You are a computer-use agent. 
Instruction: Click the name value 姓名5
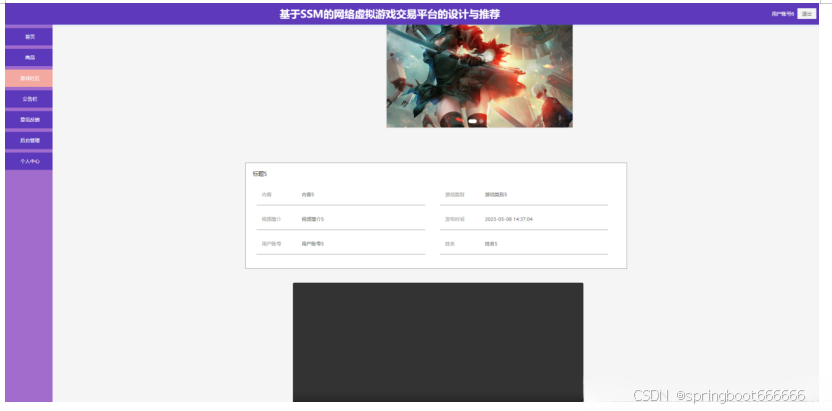coord(491,244)
